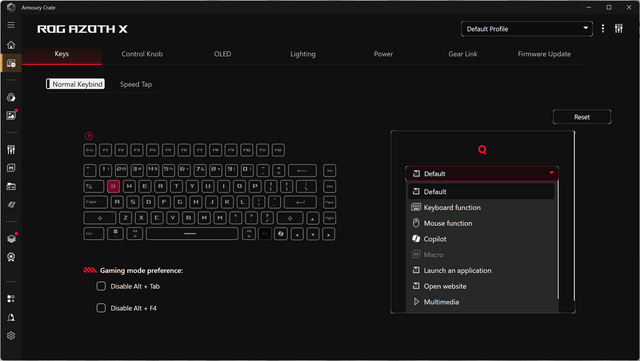The image size is (640, 361).
Task: Open the Macro sidebar icon
Action: click(x=11, y=168)
